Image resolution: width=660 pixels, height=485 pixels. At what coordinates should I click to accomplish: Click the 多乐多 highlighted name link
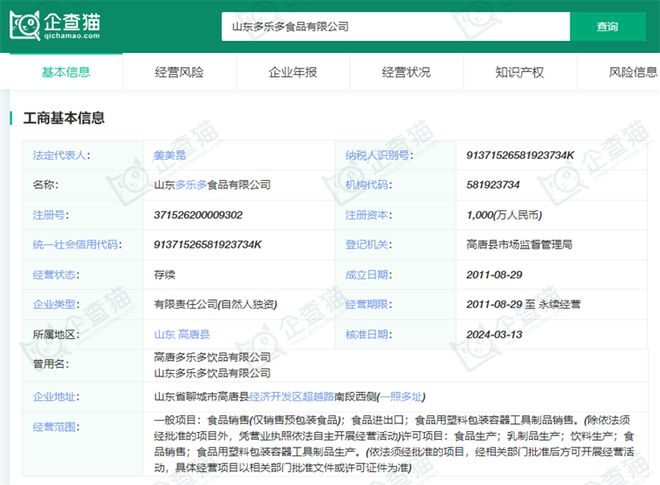click(x=191, y=185)
